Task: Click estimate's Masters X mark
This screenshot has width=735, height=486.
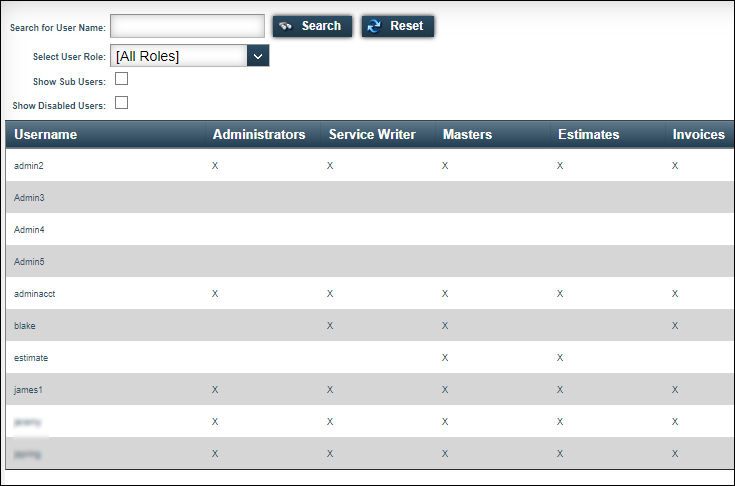Action: coord(445,358)
